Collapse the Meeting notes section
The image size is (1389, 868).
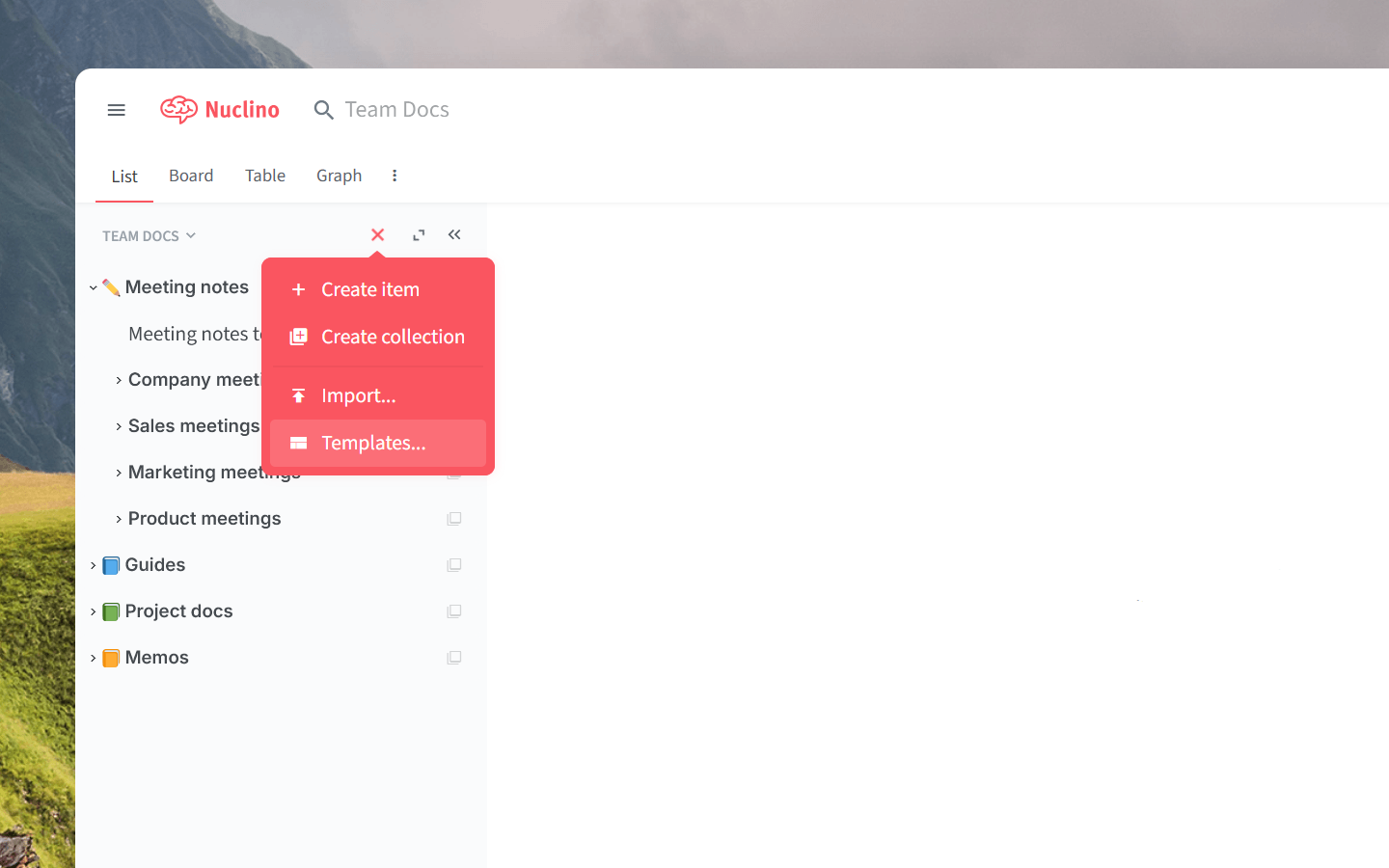tap(92, 286)
